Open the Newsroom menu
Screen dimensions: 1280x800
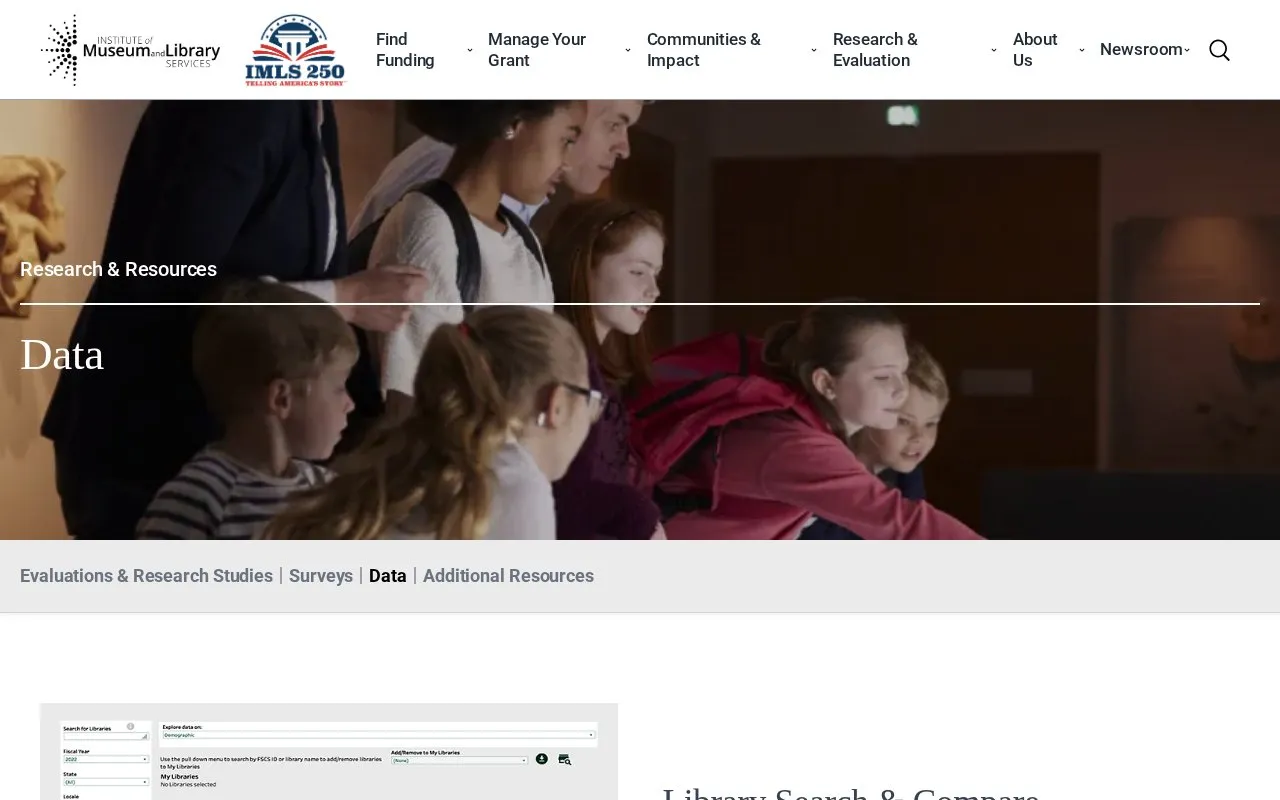(x=1141, y=50)
